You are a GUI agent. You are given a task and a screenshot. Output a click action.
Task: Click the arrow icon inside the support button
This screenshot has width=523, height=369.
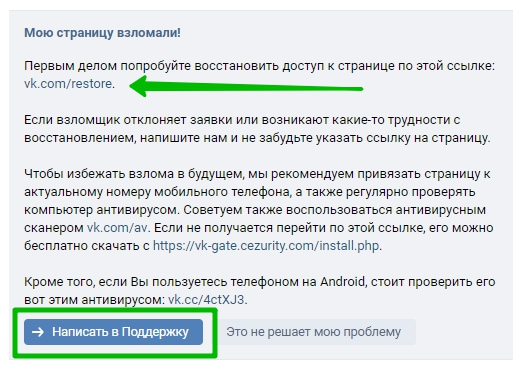tap(38, 332)
